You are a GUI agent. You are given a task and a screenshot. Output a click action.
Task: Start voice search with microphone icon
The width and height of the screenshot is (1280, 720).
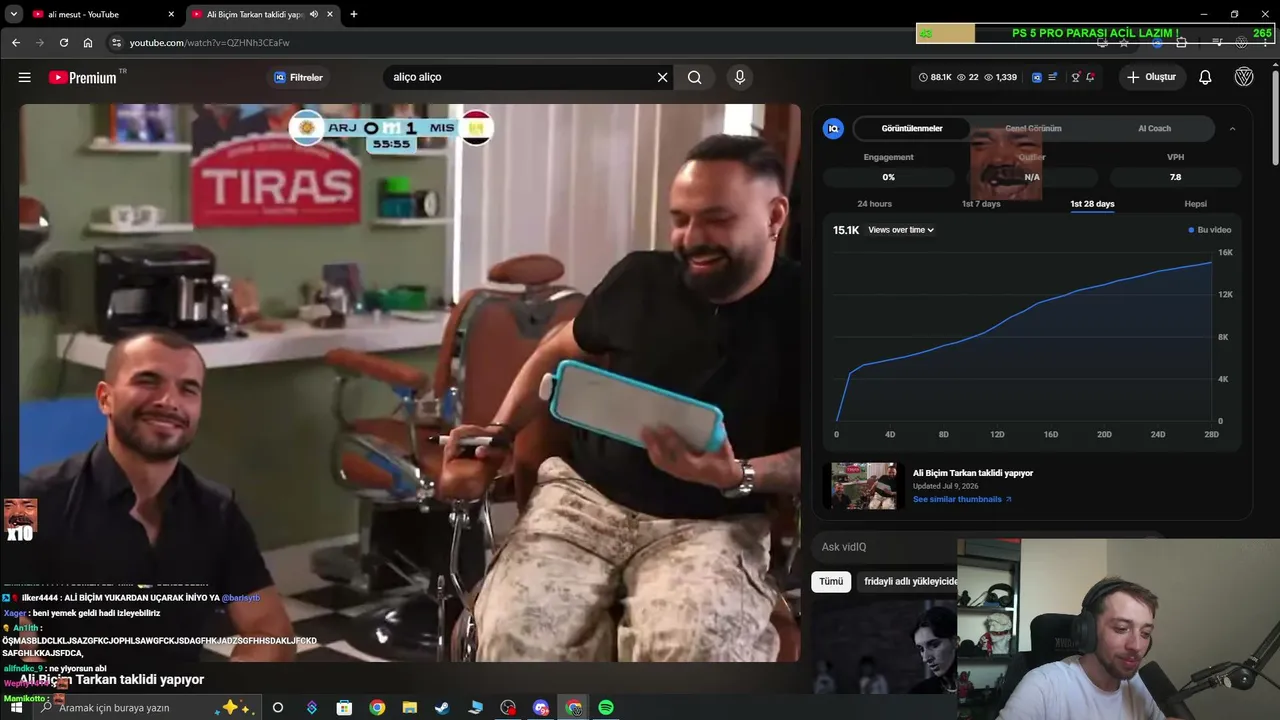[740, 77]
